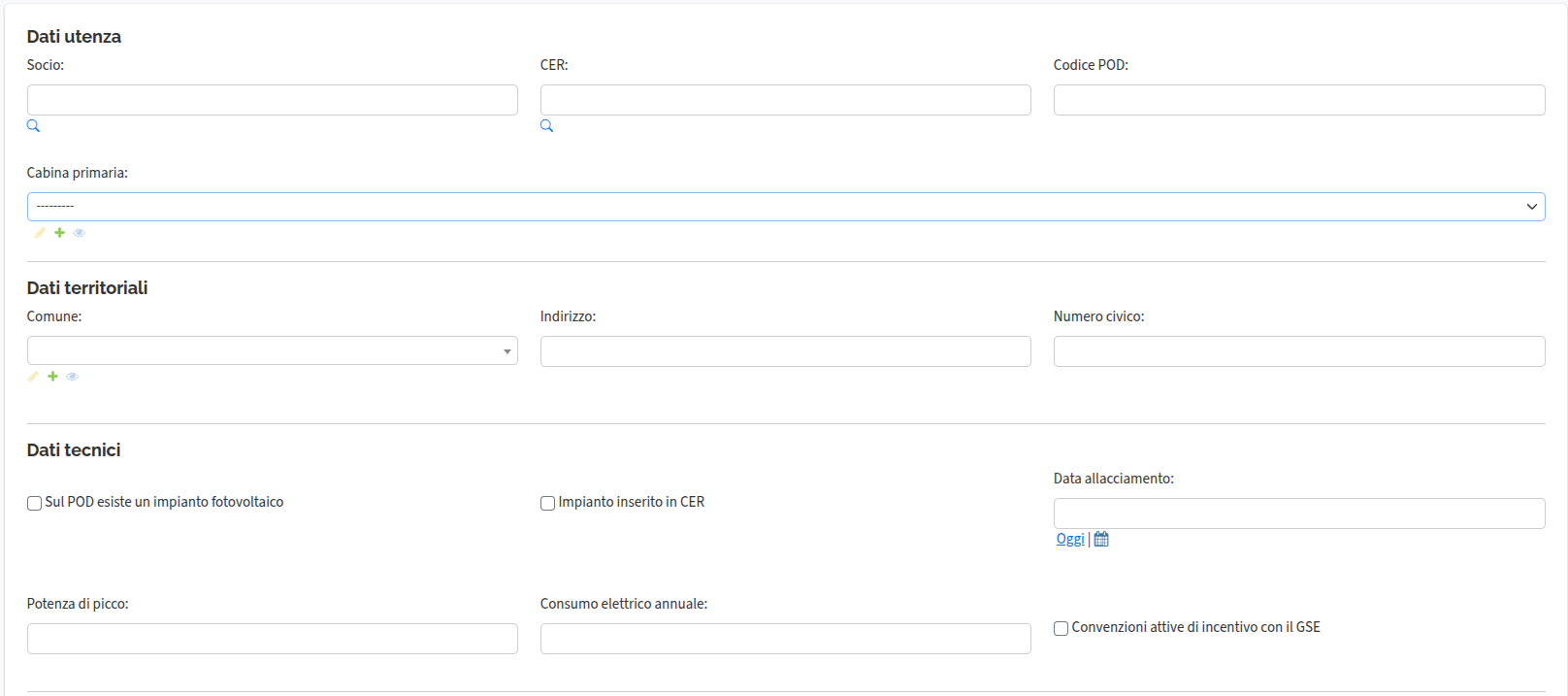Open the Cabina primaria dropdown
Viewport: 1568px width, 696px height.
point(786,207)
